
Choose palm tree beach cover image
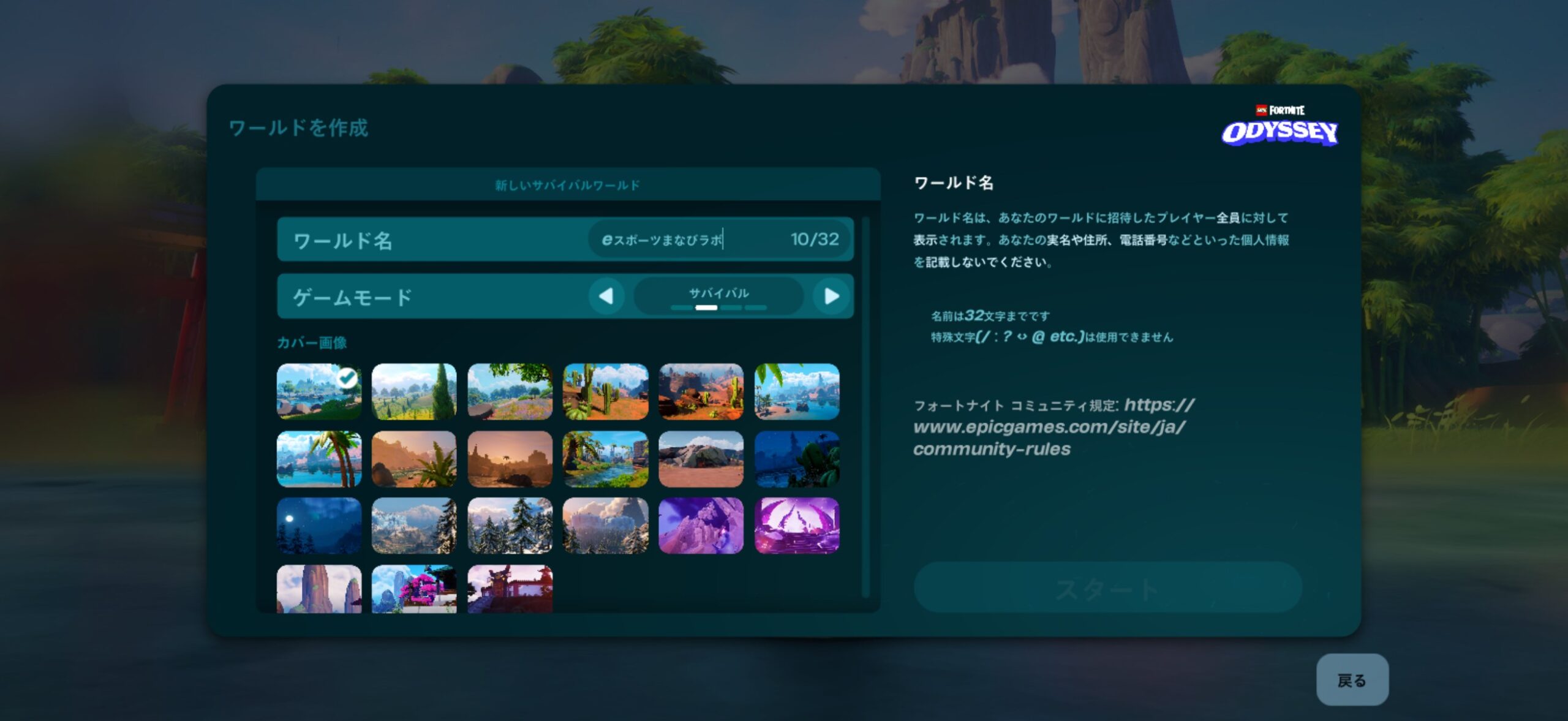318,459
